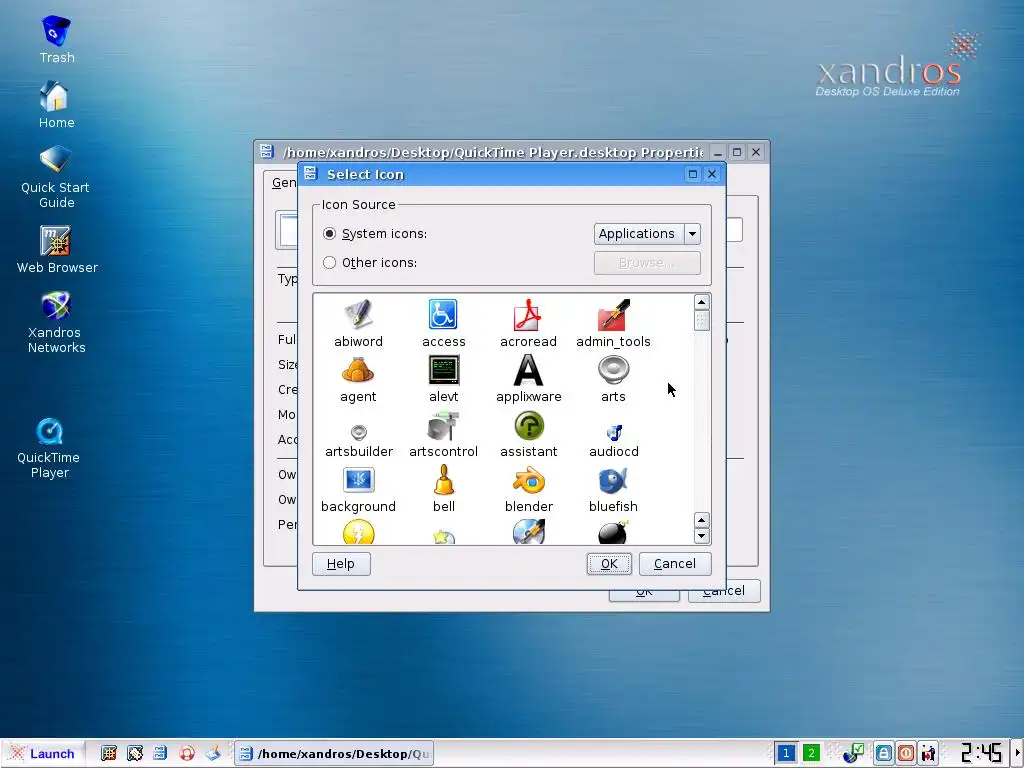Click the lifesaver help icon in taskbar
The width and height of the screenshot is (1024, 768).
point(187,754)
